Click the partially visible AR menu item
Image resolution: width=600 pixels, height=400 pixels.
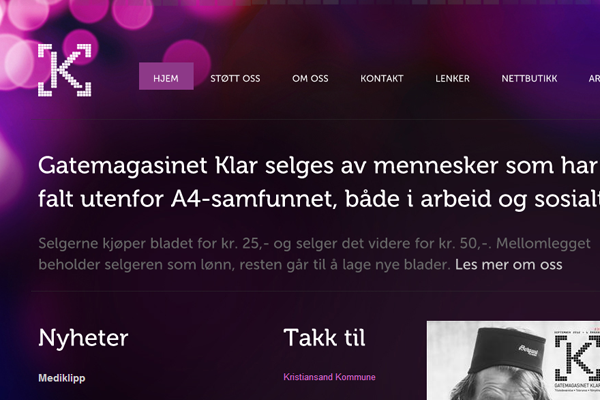[594, 78]
